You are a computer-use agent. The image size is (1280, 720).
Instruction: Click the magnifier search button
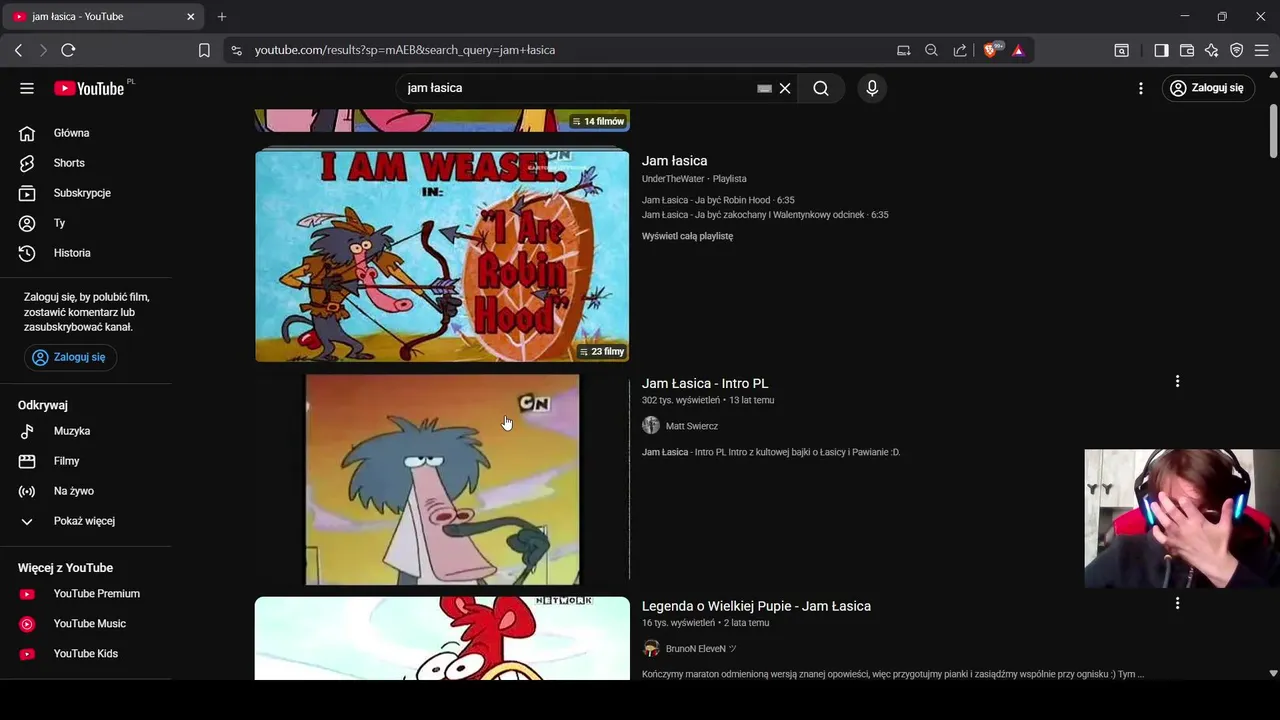pos(821,88)
